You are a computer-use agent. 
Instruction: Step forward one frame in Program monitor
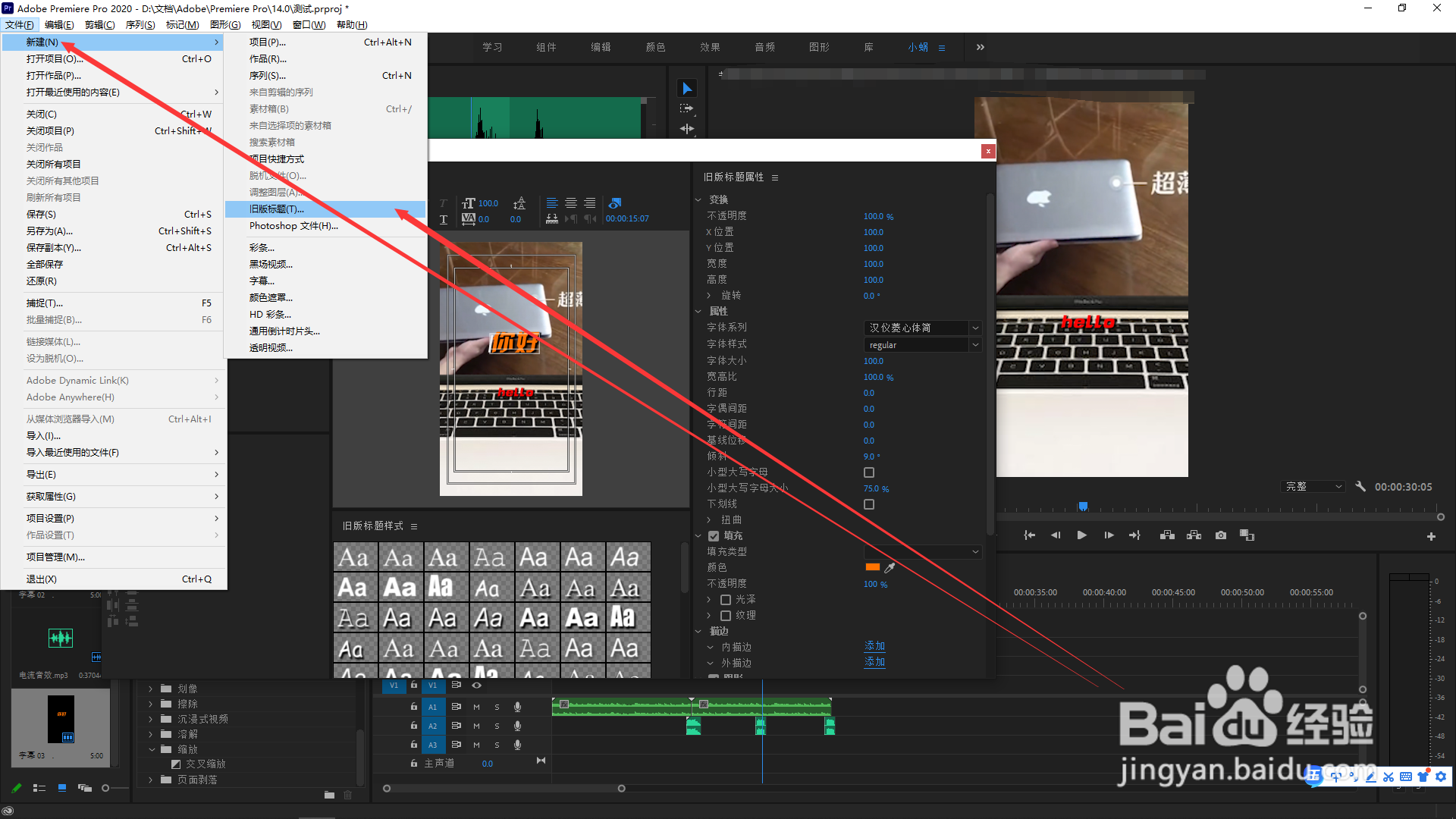point(1109,535)
